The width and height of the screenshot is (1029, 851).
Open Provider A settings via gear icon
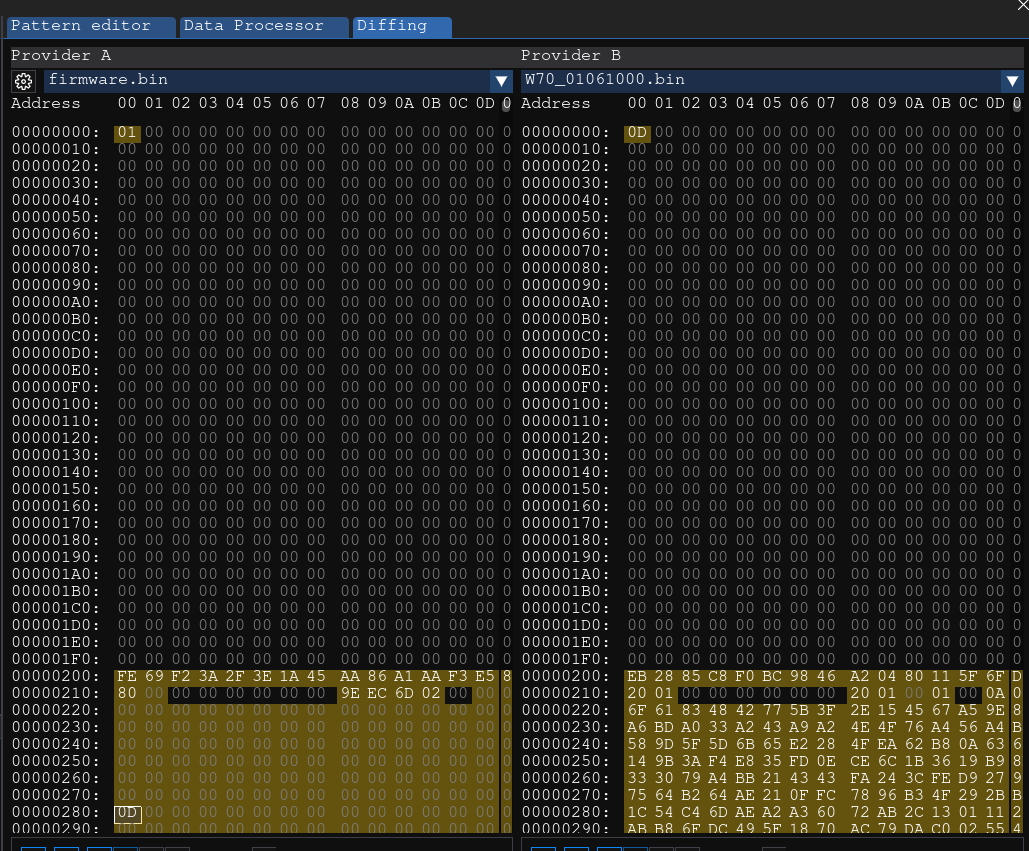pos(22,80)
